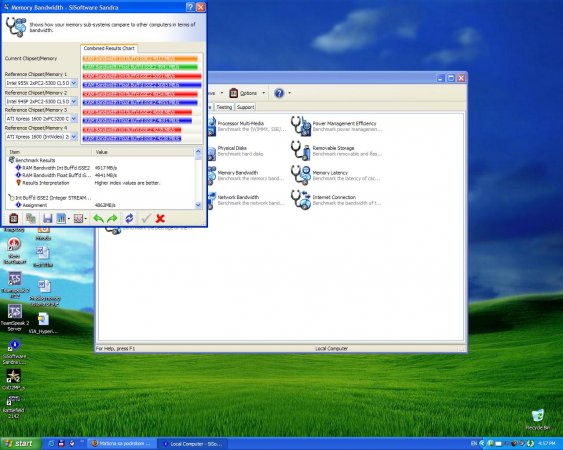Cancel with the red X icon
This screenshot has width=563, height=450.
click(x=160, y=218)
